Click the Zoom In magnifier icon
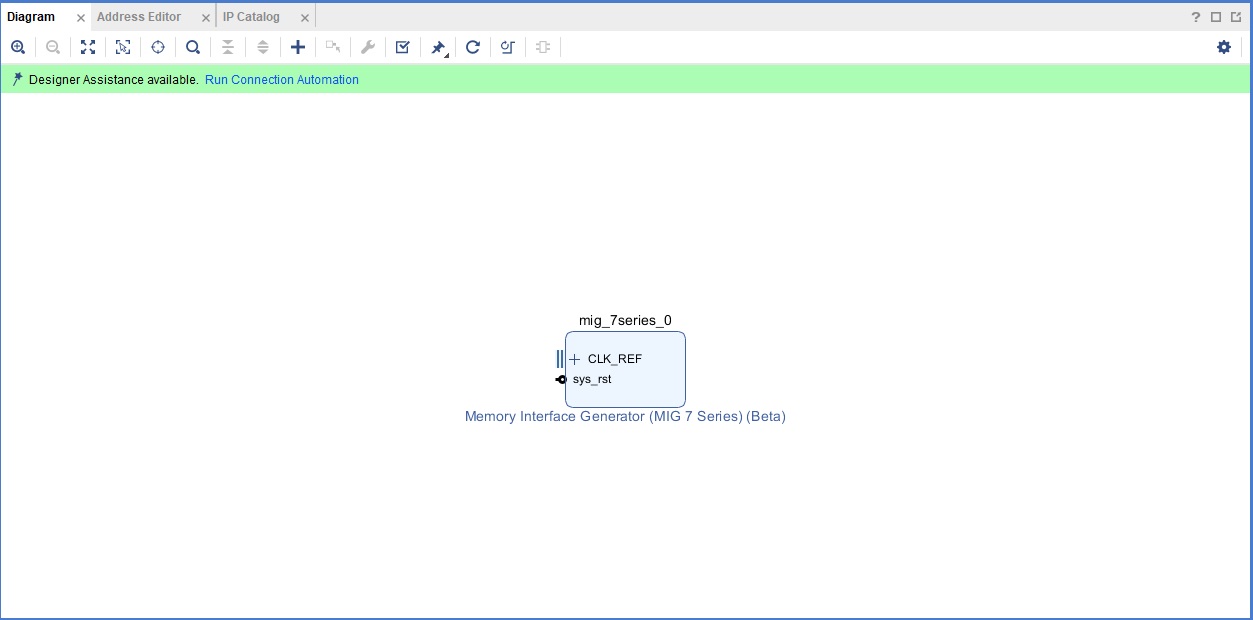This screenshot has width=1253, height=620. pos(18,47)
